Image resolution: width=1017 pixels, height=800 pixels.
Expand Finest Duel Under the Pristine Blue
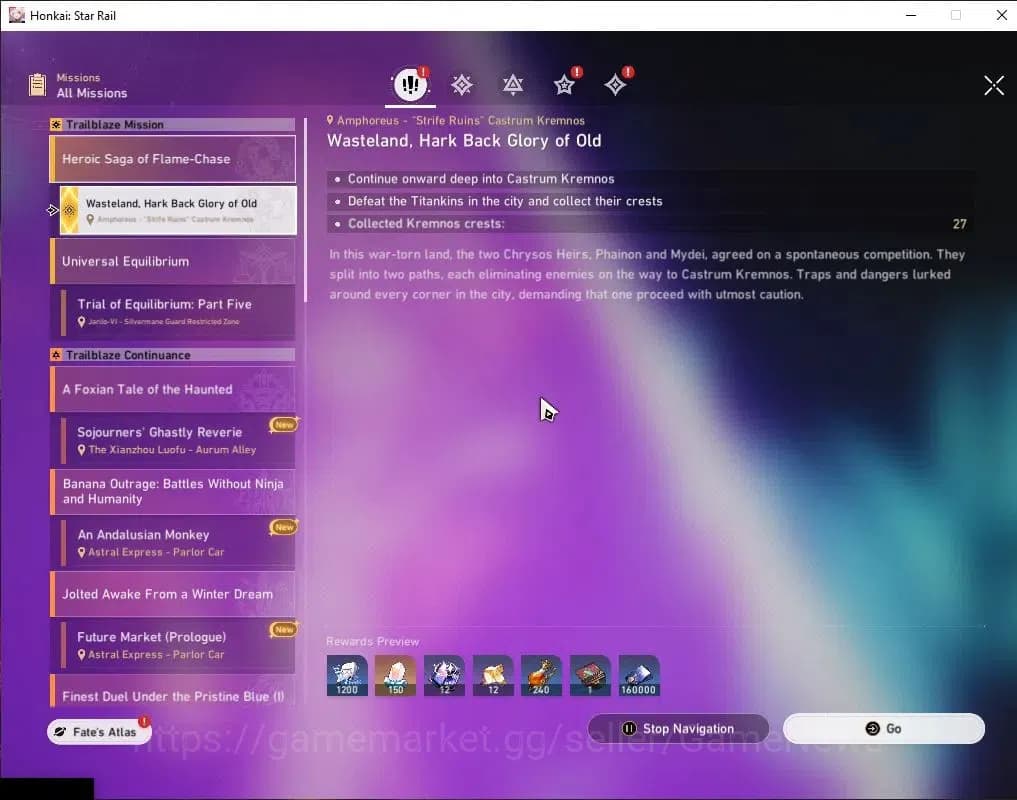173,692
